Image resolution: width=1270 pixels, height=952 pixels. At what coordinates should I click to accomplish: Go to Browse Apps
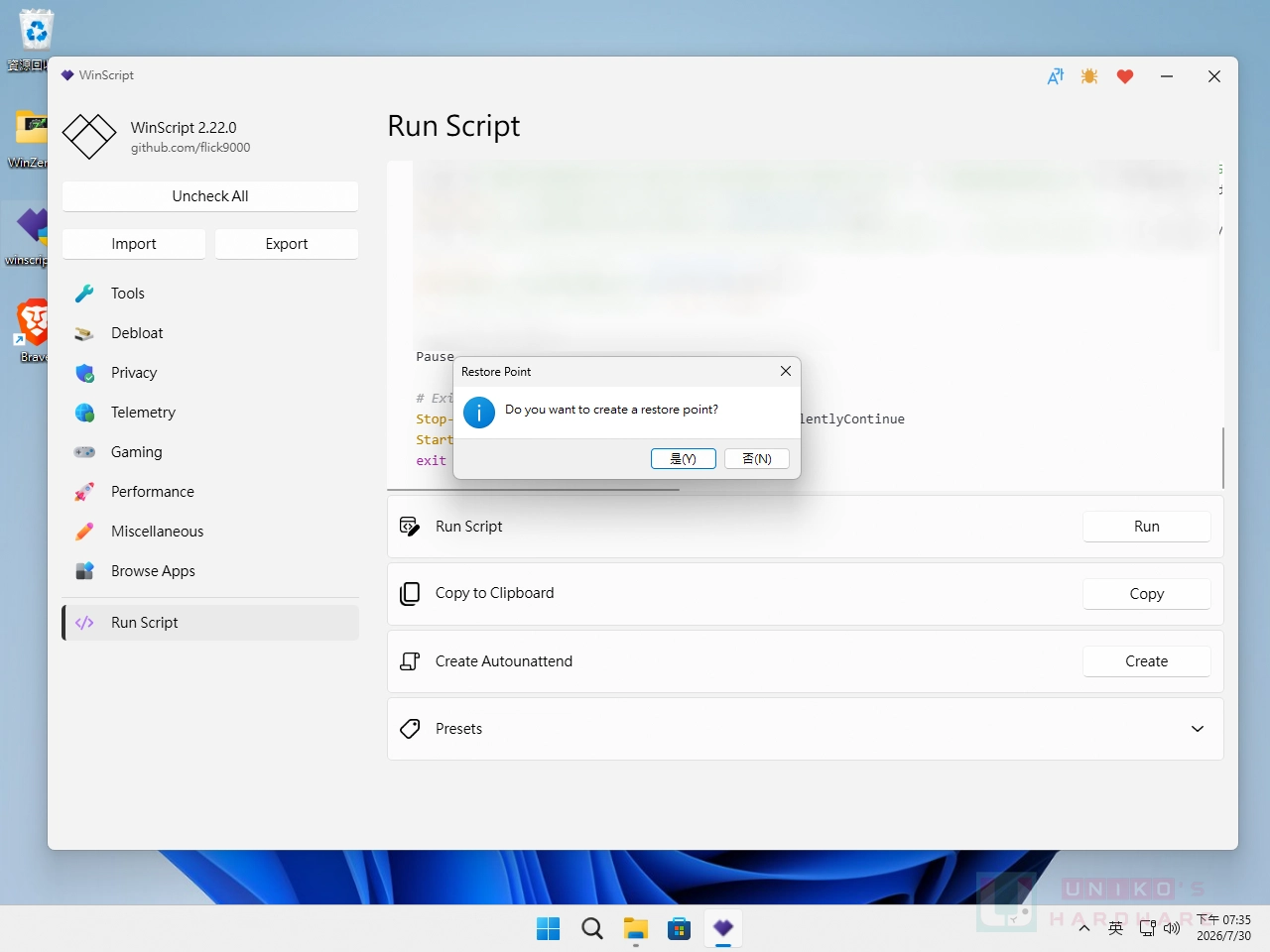point(210,571)
